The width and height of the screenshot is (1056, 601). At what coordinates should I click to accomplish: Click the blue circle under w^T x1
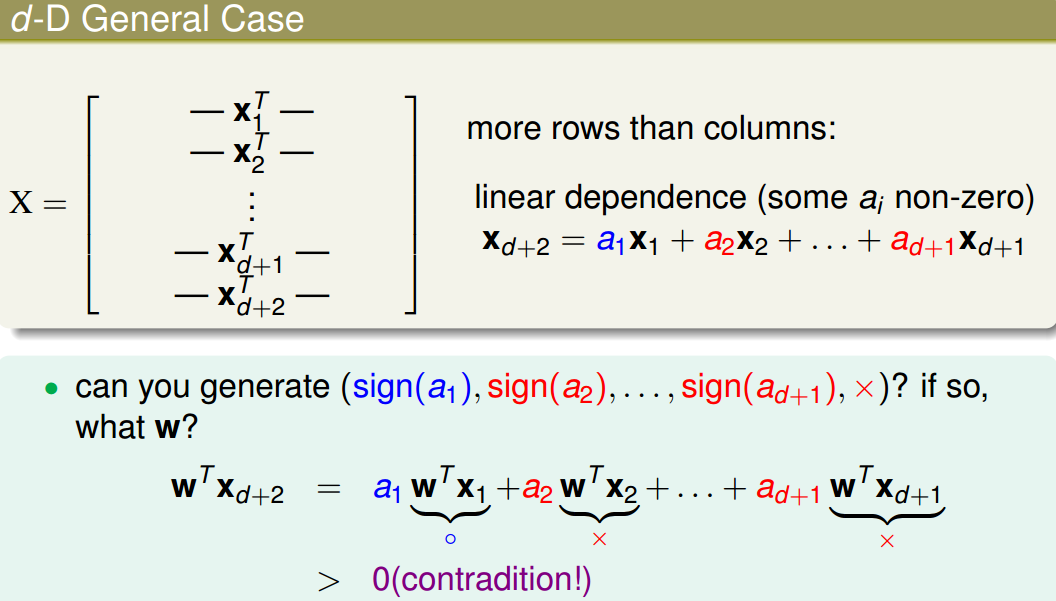pyautogui.click(x=451, y=539)
